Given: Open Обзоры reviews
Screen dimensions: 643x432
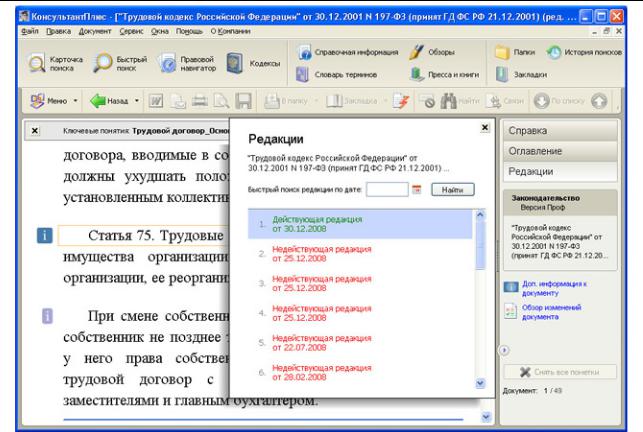Looking at the screenshot, I should tap(432, 52).
